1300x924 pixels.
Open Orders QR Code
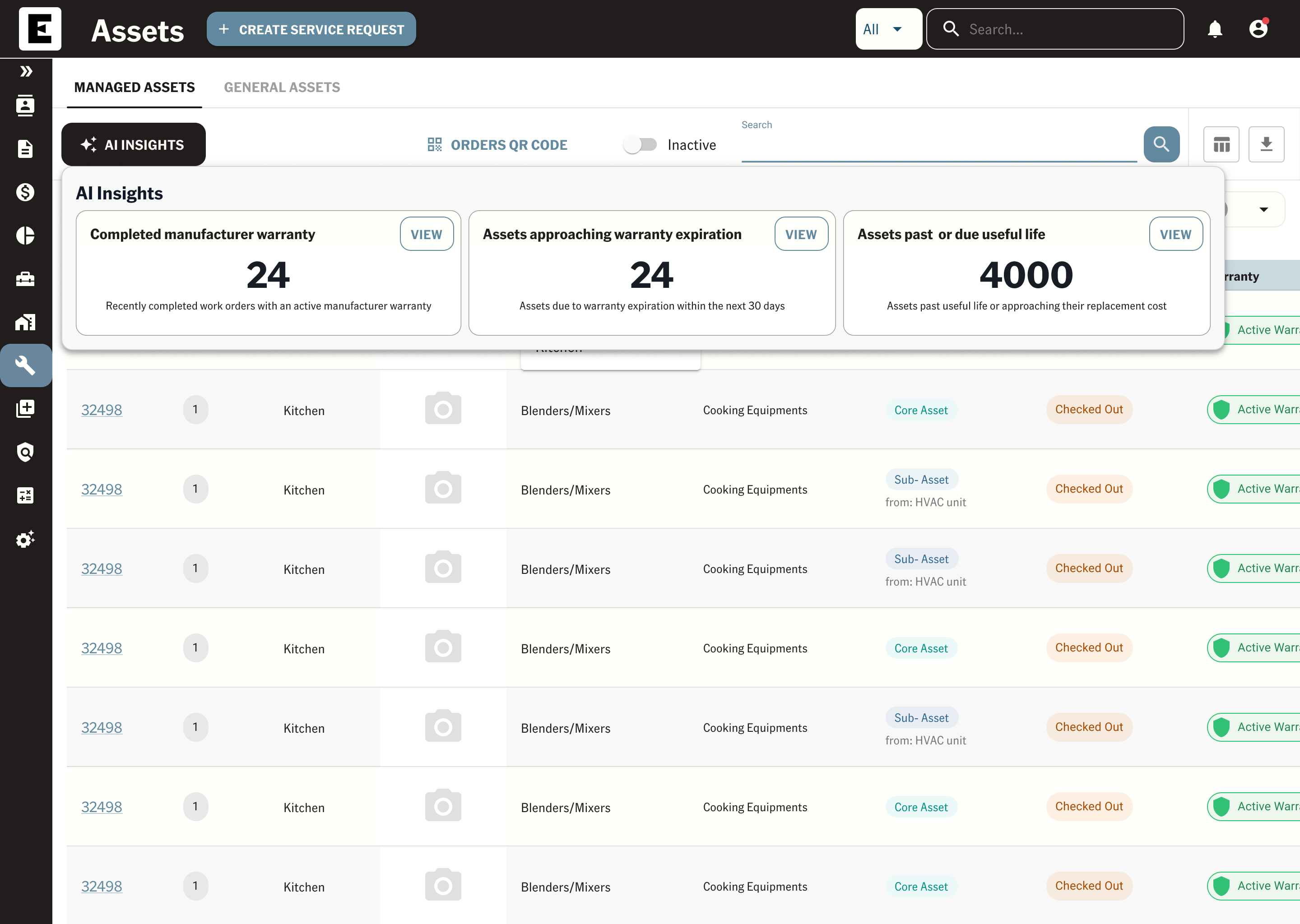[498, 144]
